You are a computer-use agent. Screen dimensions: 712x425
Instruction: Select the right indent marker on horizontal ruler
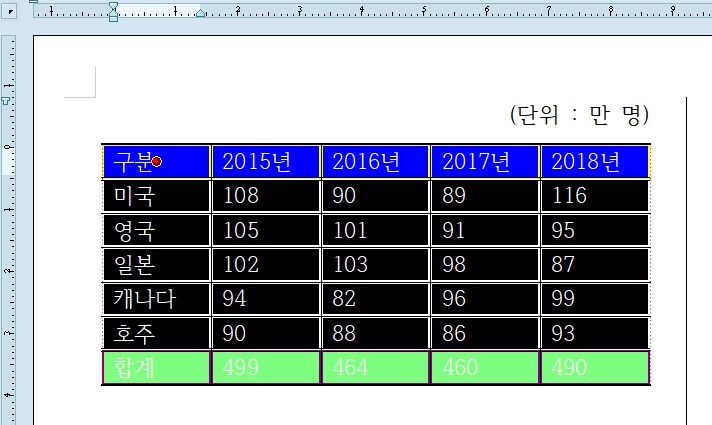200,13
